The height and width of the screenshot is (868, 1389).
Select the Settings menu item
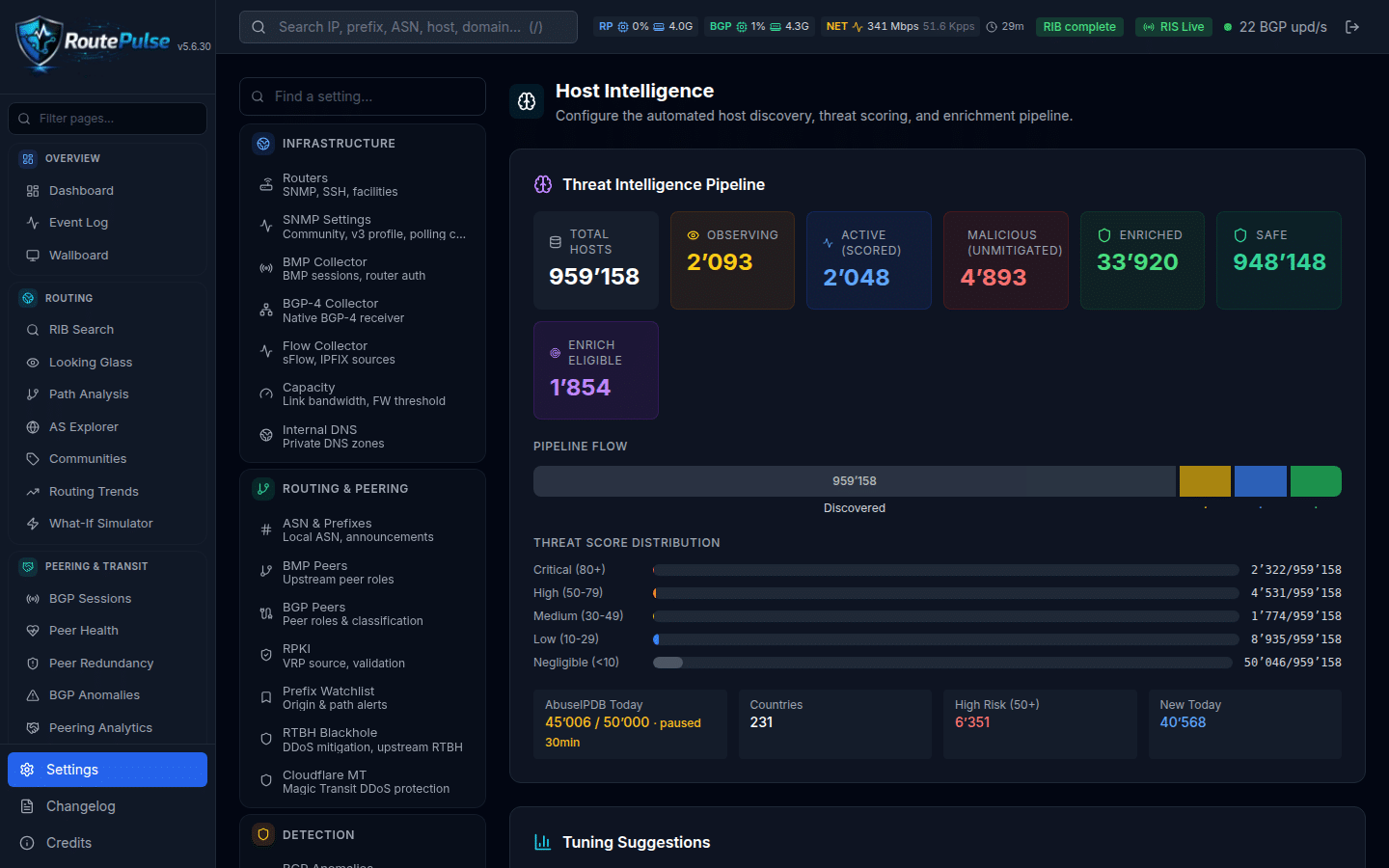click(107, 770)
